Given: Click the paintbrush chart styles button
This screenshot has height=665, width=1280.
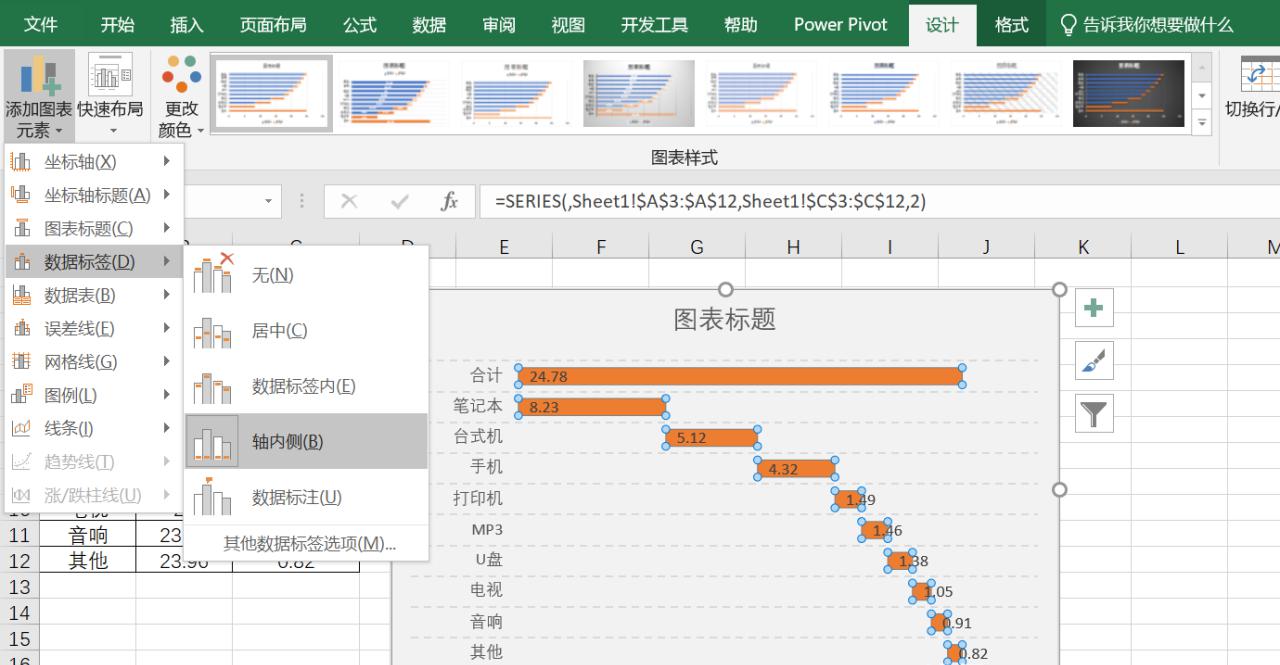Looking at the screenshot, I should tap(1094, 360).
